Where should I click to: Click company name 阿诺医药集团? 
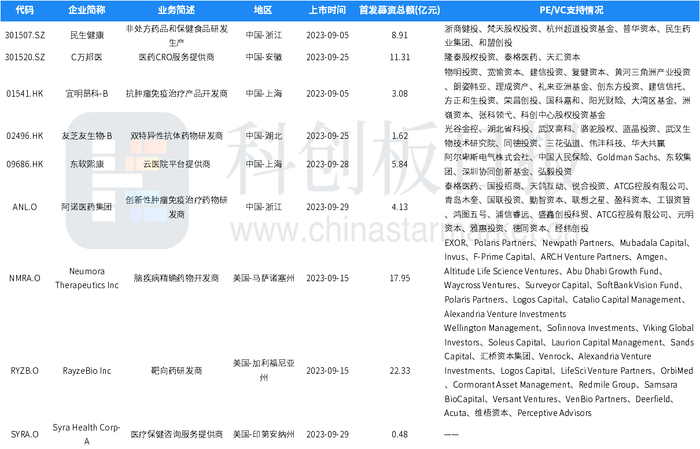tap(87, 207)
